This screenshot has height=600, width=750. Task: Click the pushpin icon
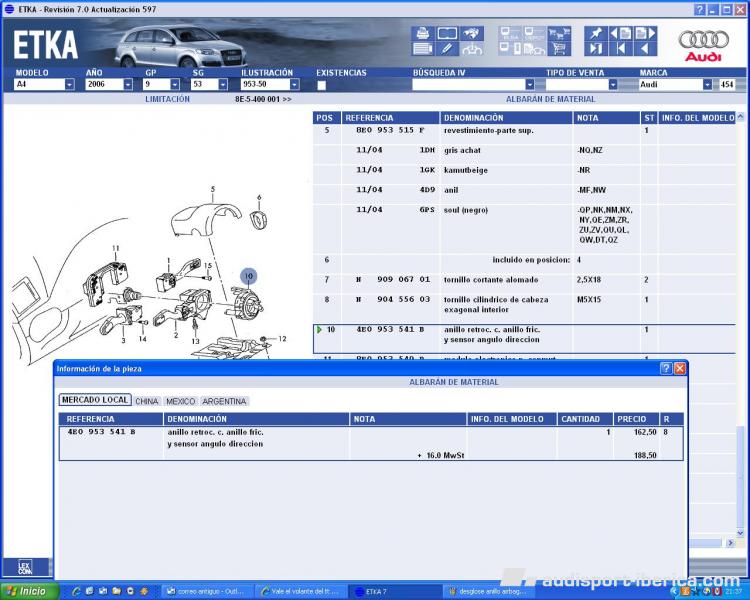[x=596, y=33]
